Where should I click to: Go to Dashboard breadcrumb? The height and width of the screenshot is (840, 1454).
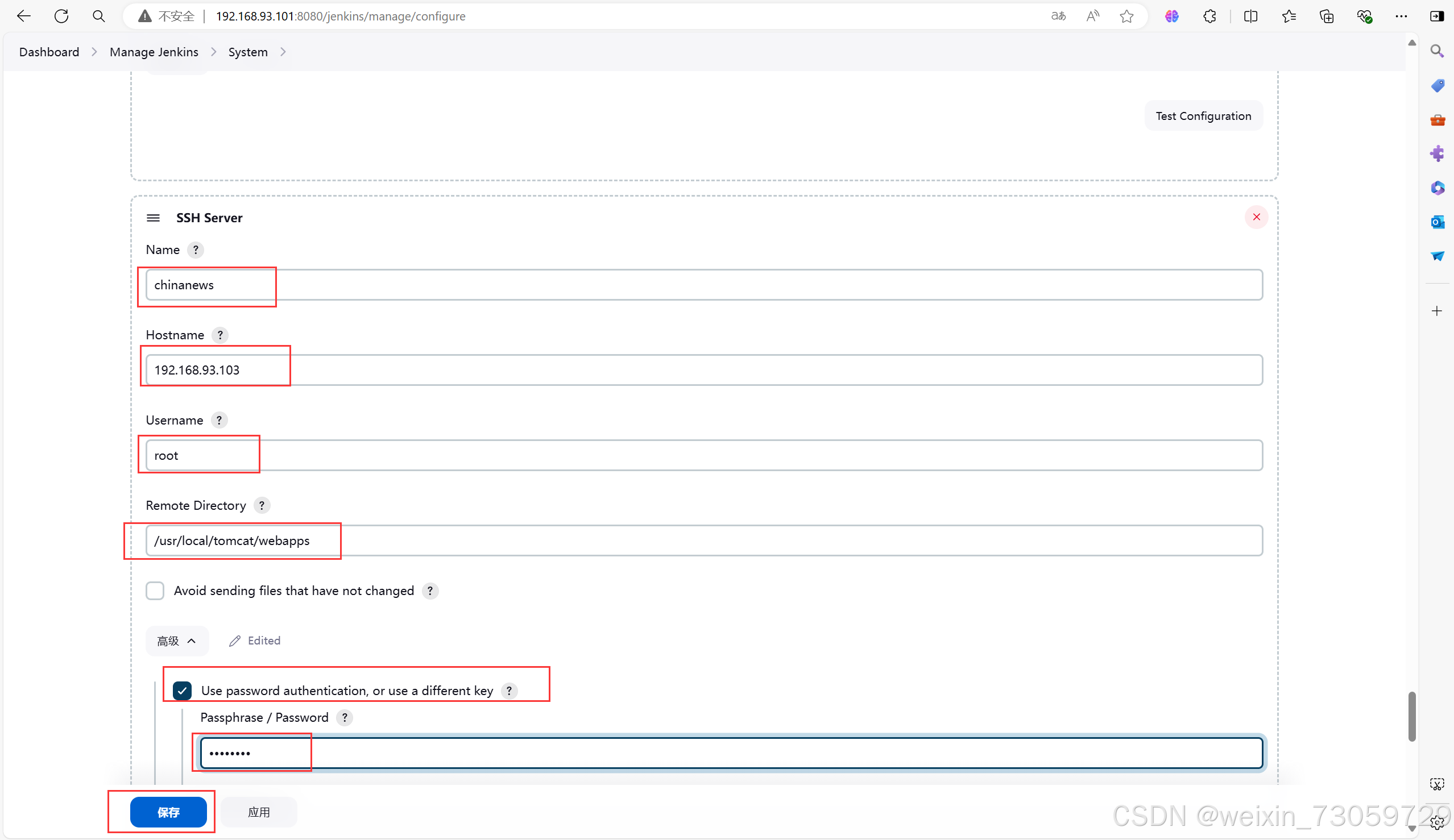click(x=49, y=52)
